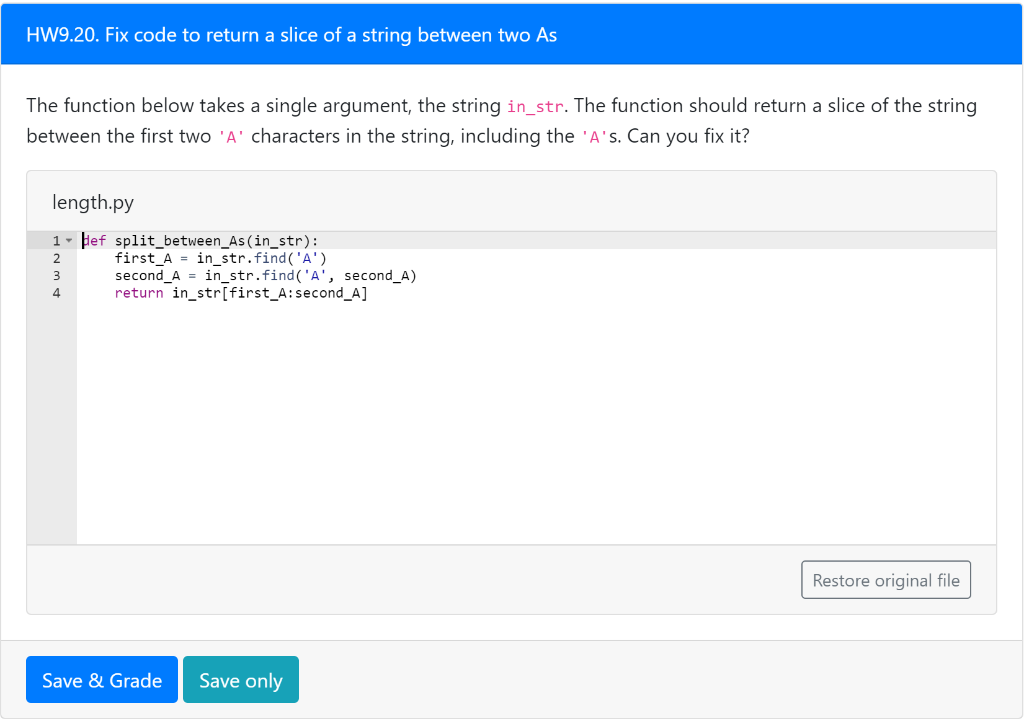This screenshot has height=721, width=1024.
Task: Click line number 4 in the gutter
Action: point(56,292)
